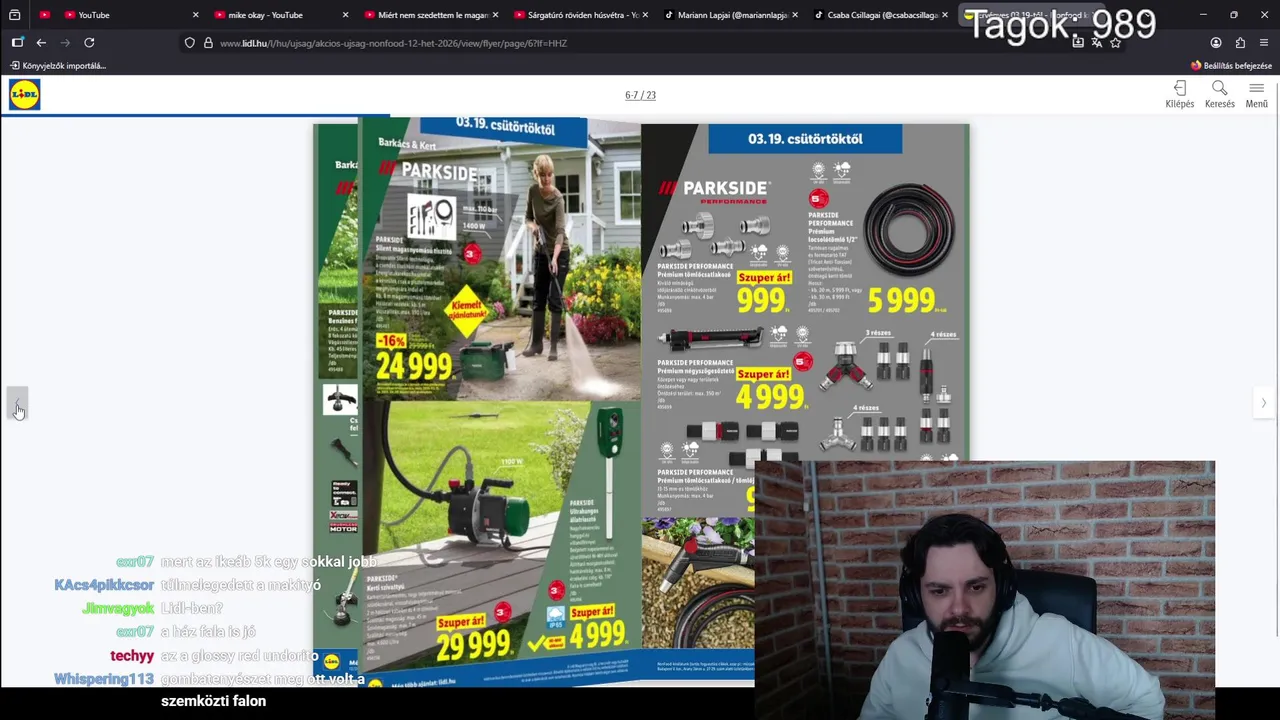Close the Sárgatúró röviden húsvétra tab
The width and height of the screenshot is (1280, 720).
point(645,15)
